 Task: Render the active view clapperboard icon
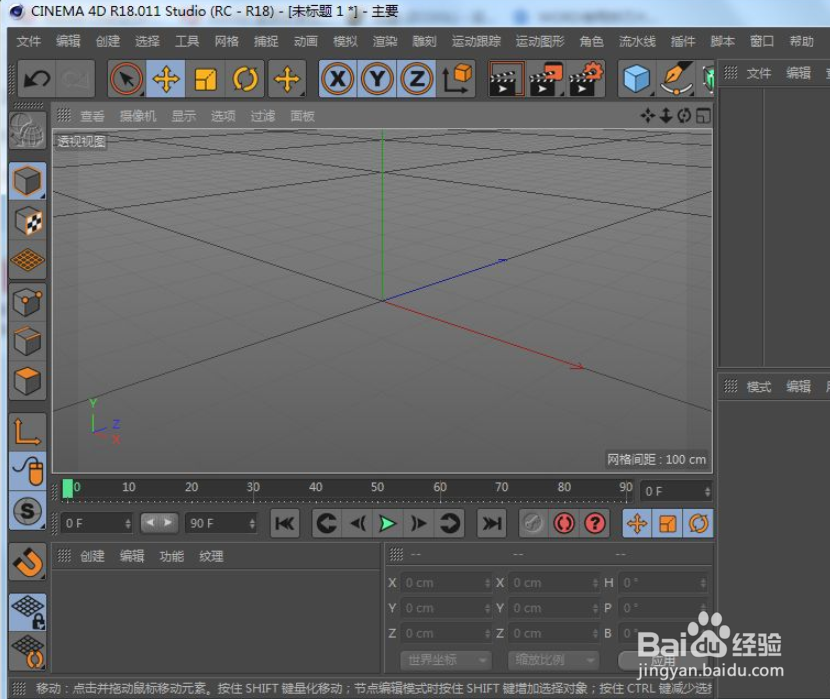506,79
